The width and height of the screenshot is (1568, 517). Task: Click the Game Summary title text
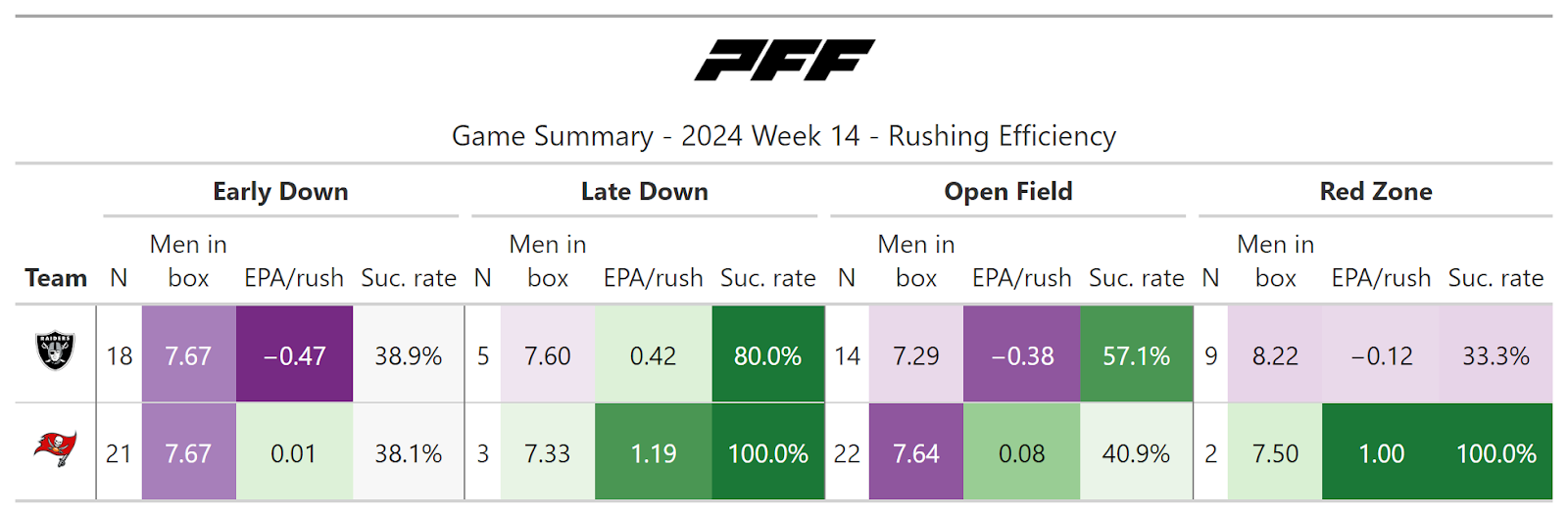tap(784, 136)
